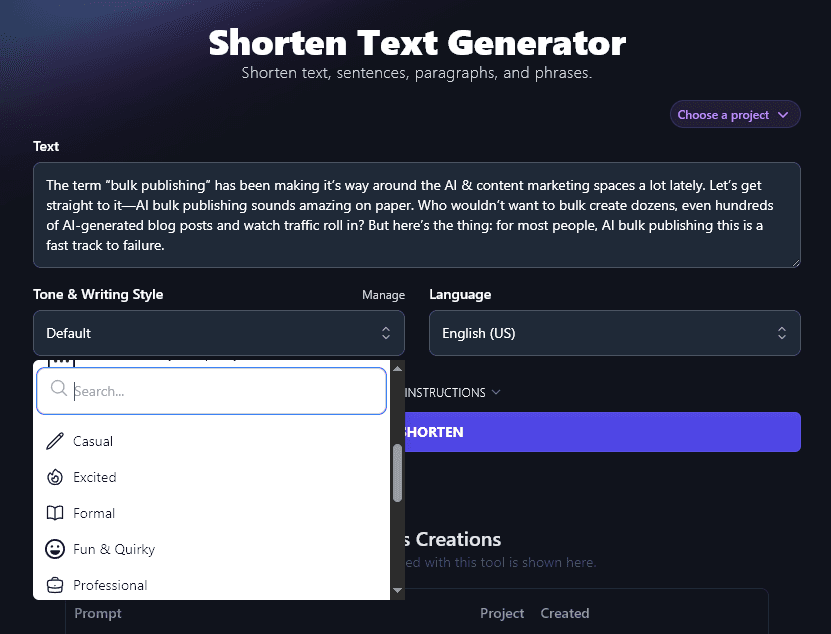Image resolution: width=831 pixels, height=634 pixels.
Task: Open the Language dropdown
Action: (x=614, y=332)
